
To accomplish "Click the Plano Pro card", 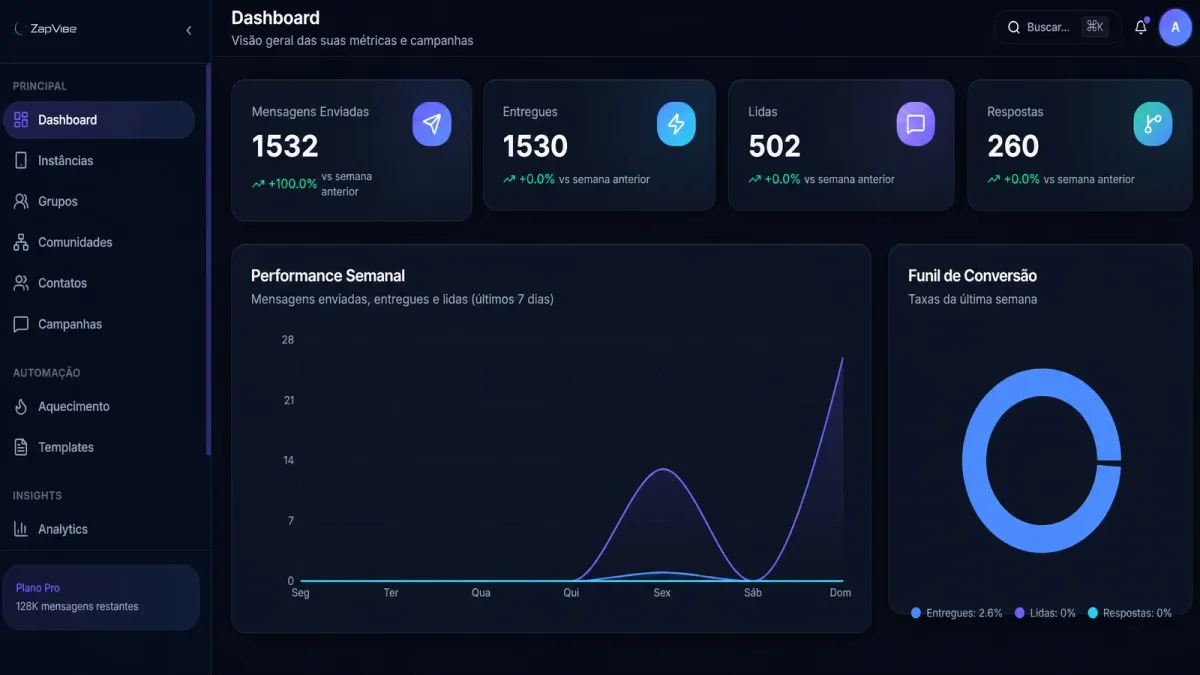I will tap(101, 597).
